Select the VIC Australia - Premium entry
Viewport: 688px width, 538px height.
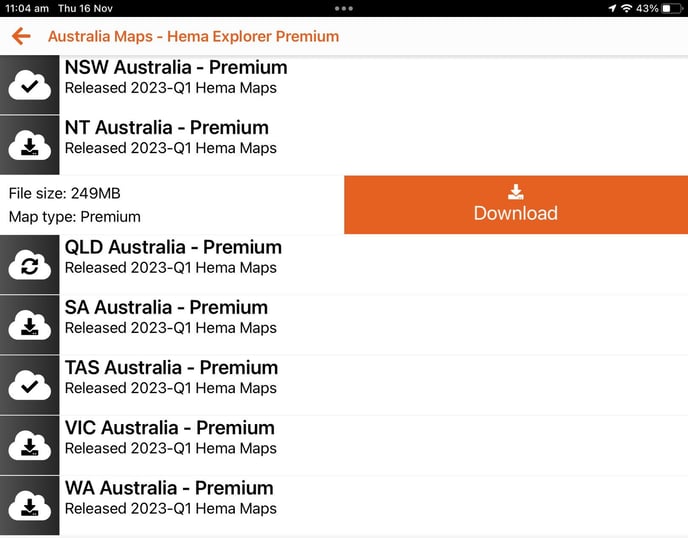click(344, 445)
